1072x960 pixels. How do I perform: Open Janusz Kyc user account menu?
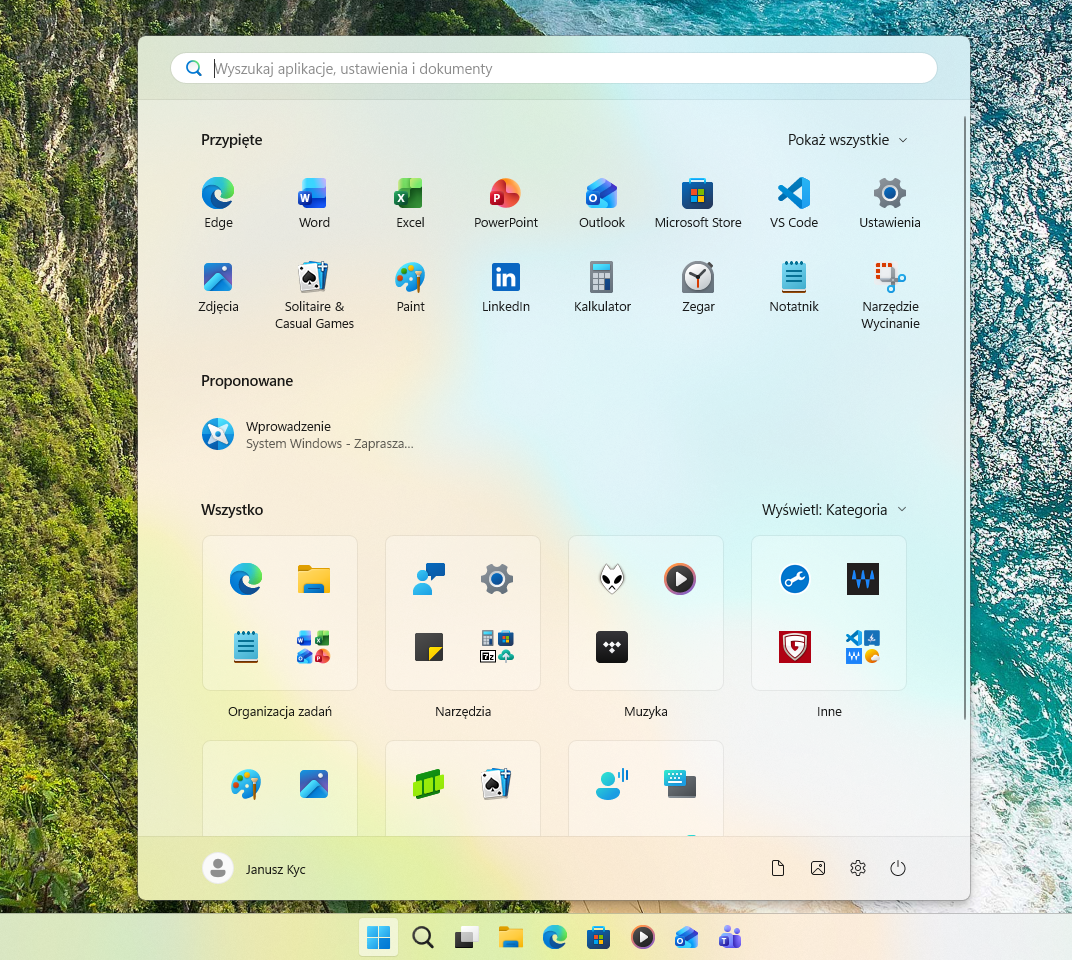254,868
